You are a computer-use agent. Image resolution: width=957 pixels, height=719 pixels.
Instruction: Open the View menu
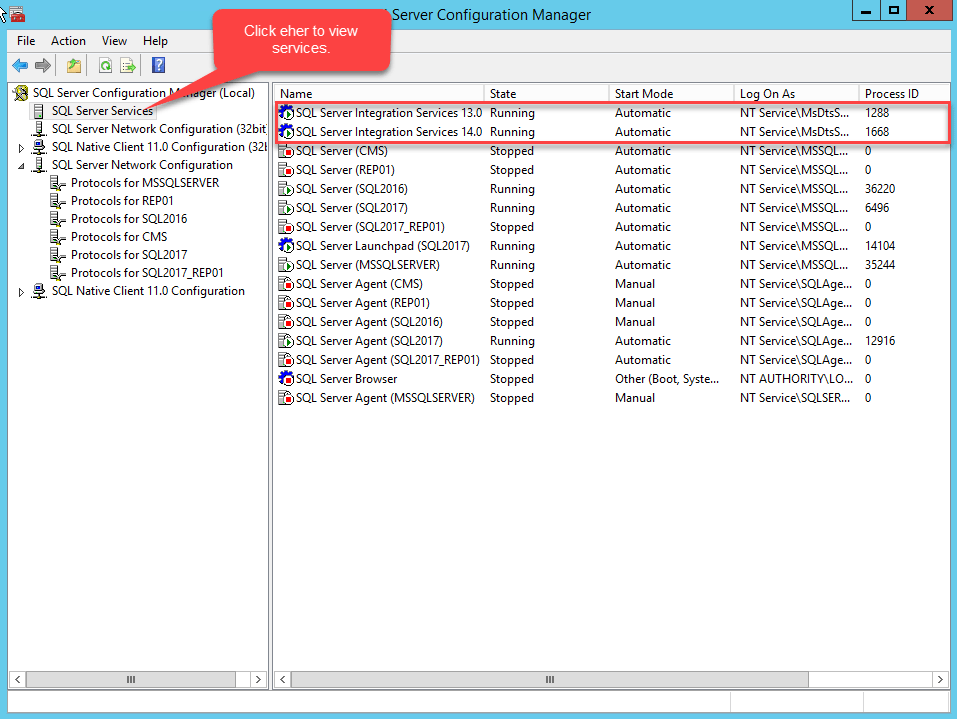(x=114, y=41)
